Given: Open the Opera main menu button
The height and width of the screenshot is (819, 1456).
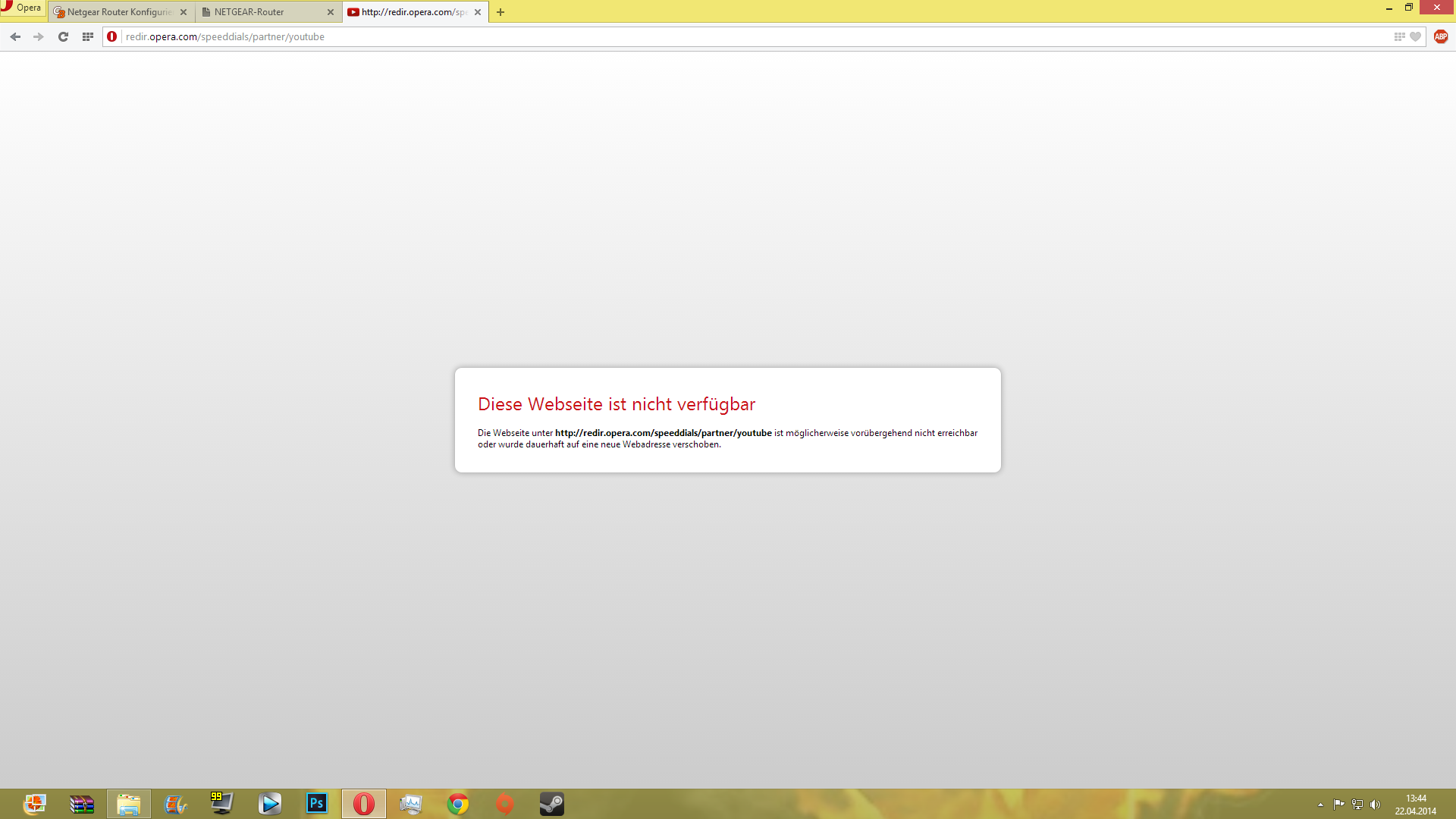Looking at the screenshot, I should [x=23, y=8].
